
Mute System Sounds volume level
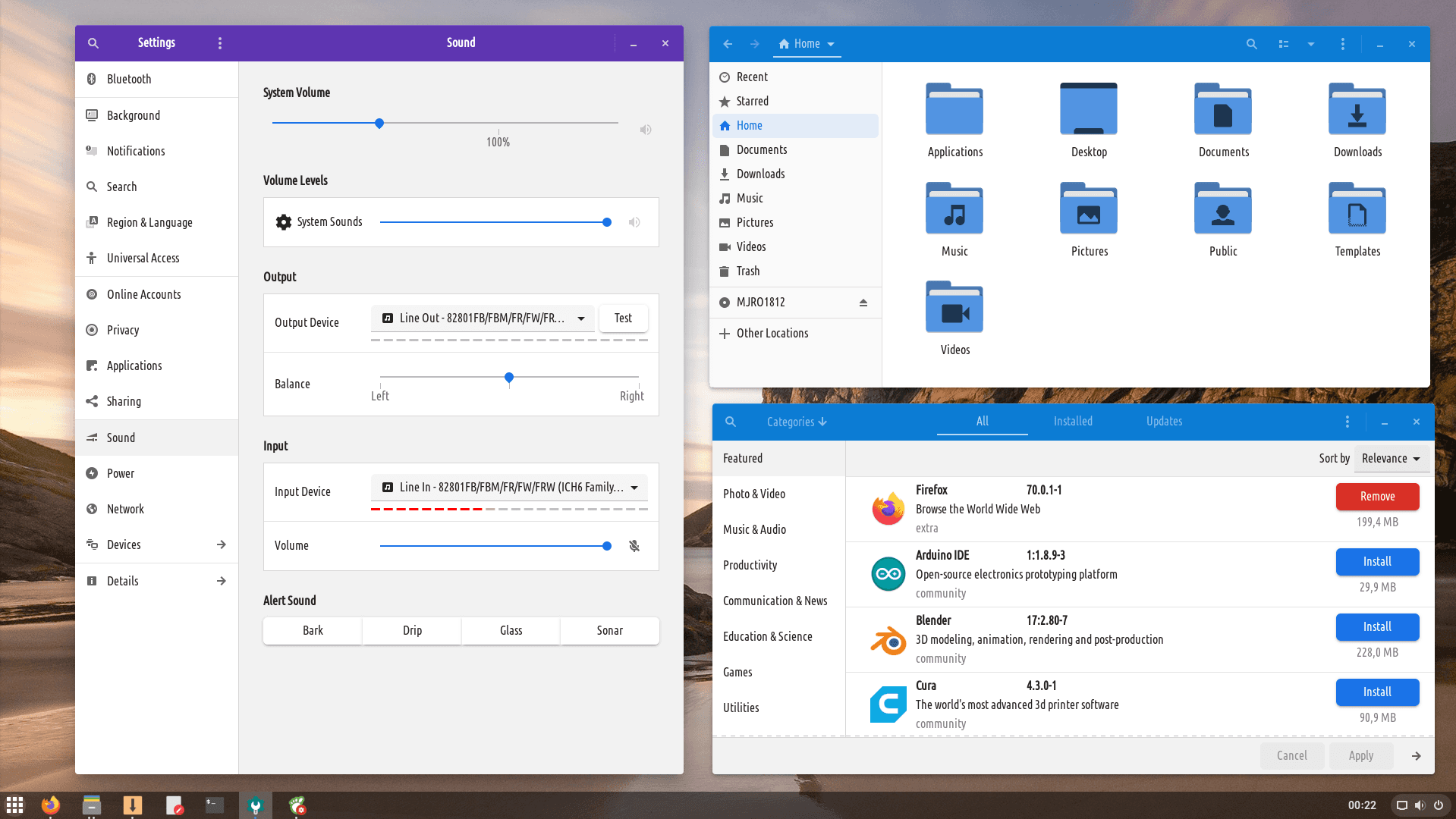coord(634,222)
